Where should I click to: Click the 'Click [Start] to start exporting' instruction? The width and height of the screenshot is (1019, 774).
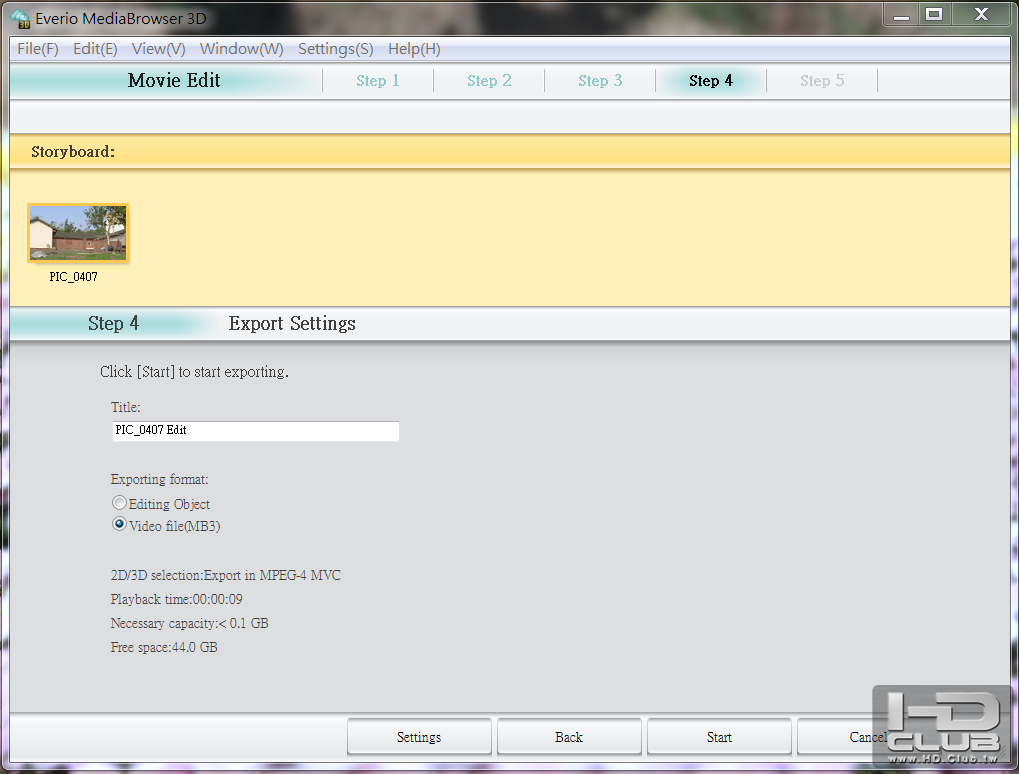[x=194, y=372]
